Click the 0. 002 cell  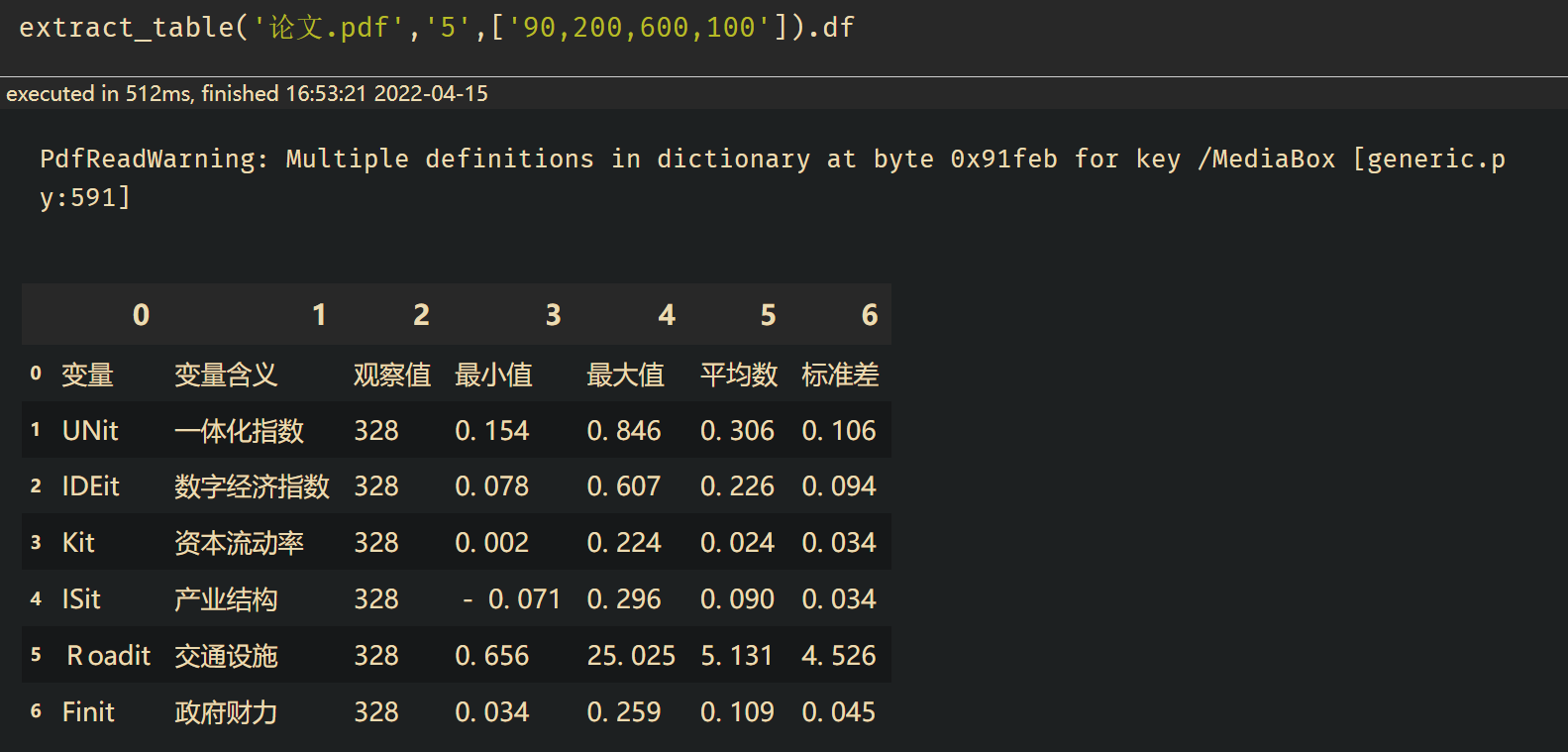491,543
